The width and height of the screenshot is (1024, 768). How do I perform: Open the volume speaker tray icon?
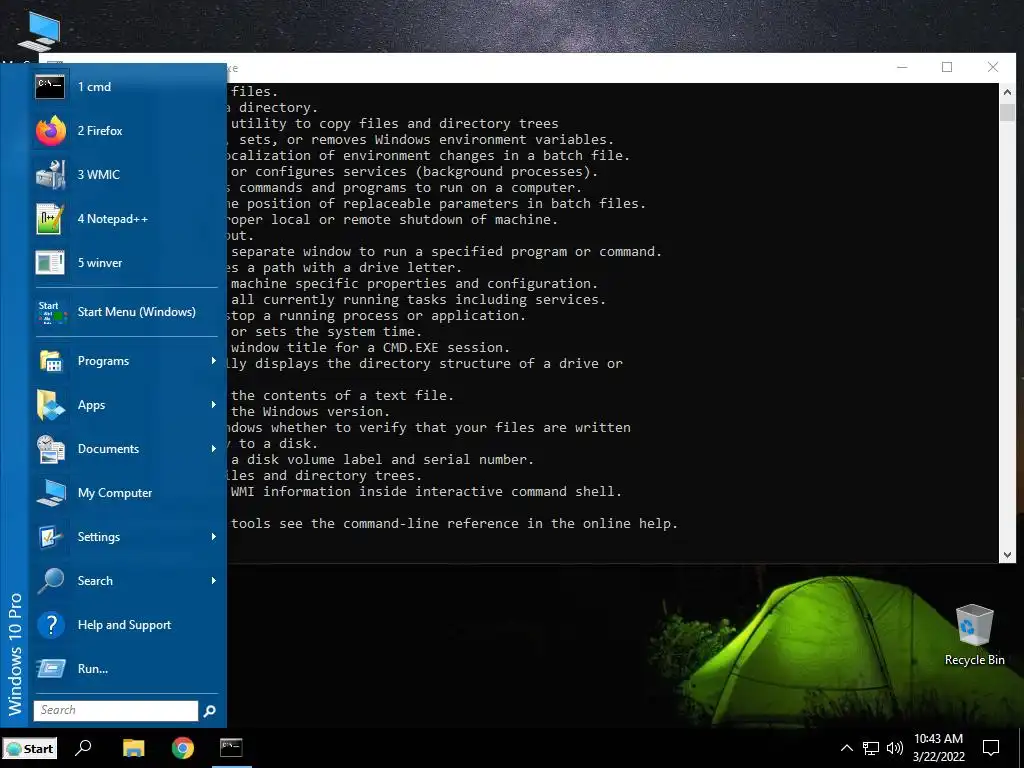point(895,748)
